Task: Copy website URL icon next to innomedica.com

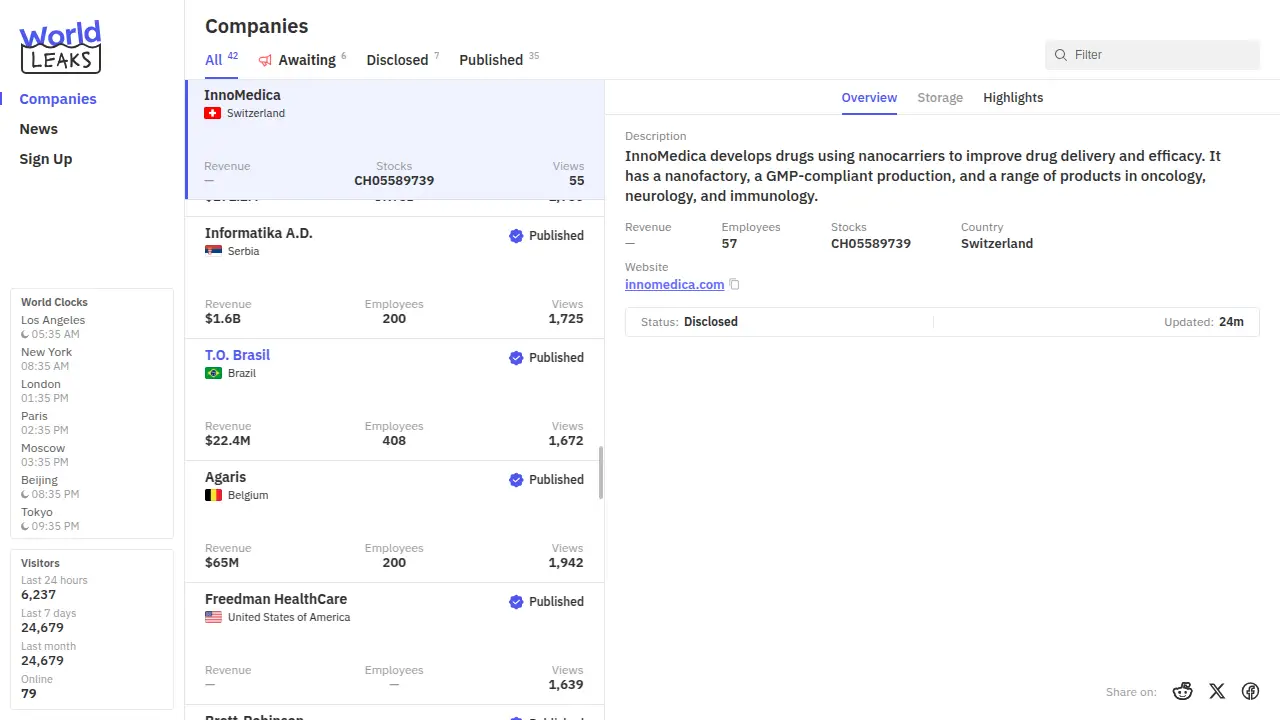Action: [x=734, y=285]
